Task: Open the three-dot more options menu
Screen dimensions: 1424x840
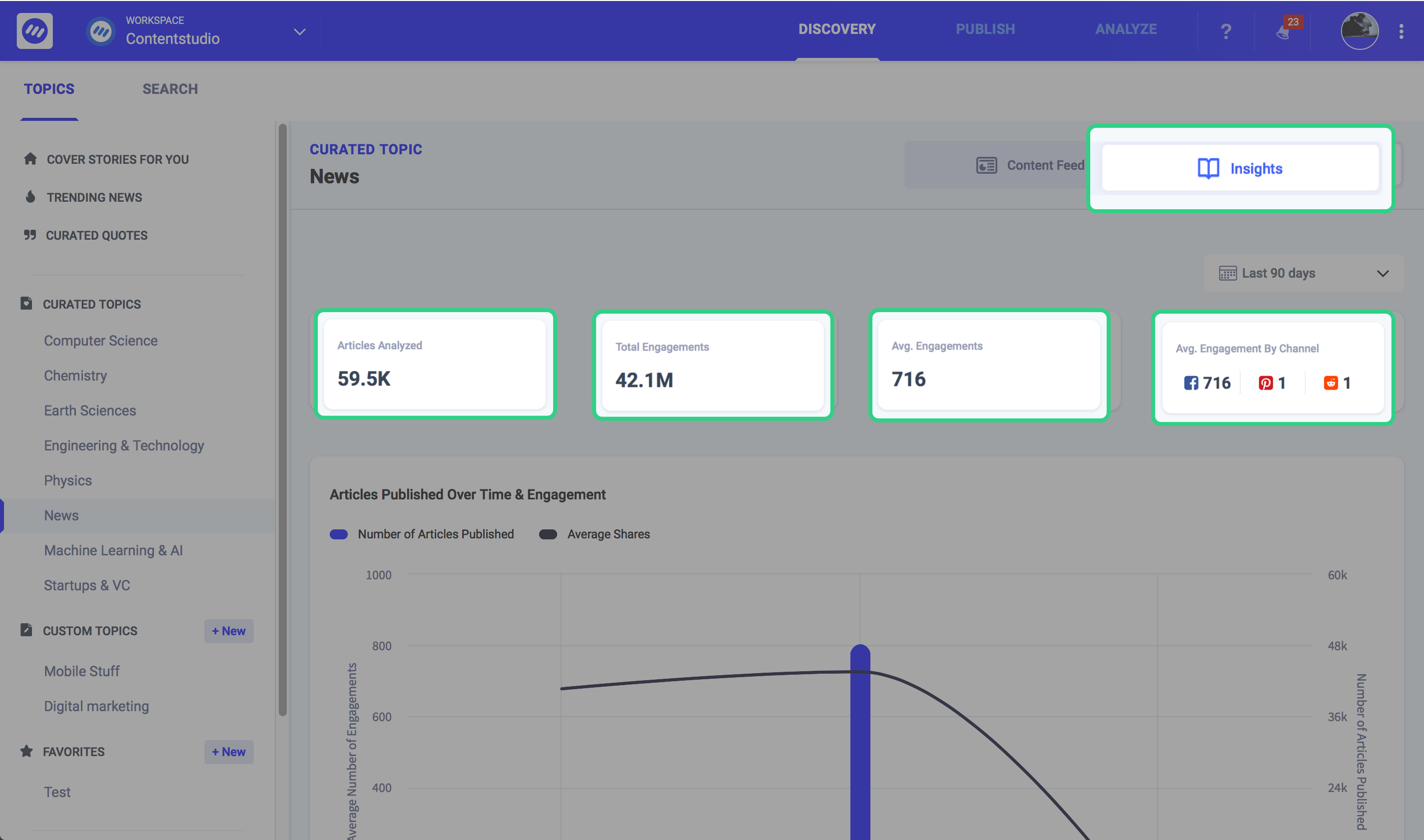Action: click(1402, 31)
